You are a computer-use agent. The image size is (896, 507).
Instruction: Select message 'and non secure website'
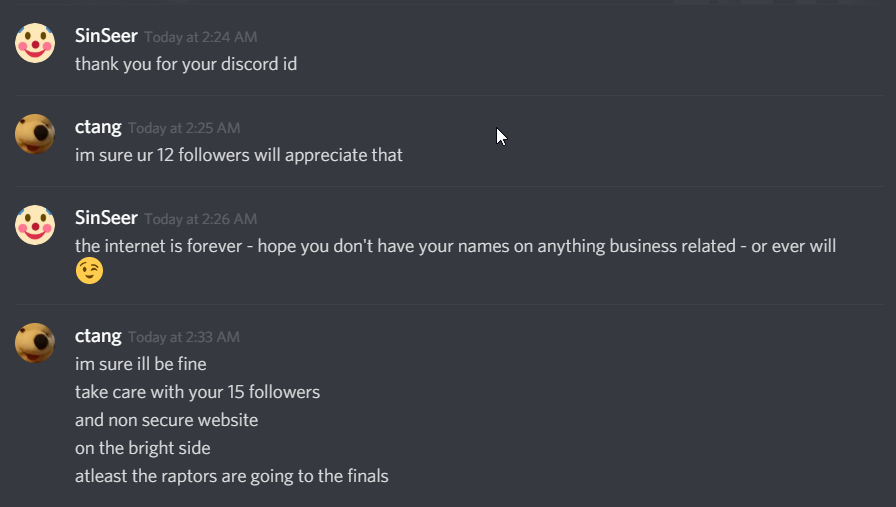click(x=167, y=420)
